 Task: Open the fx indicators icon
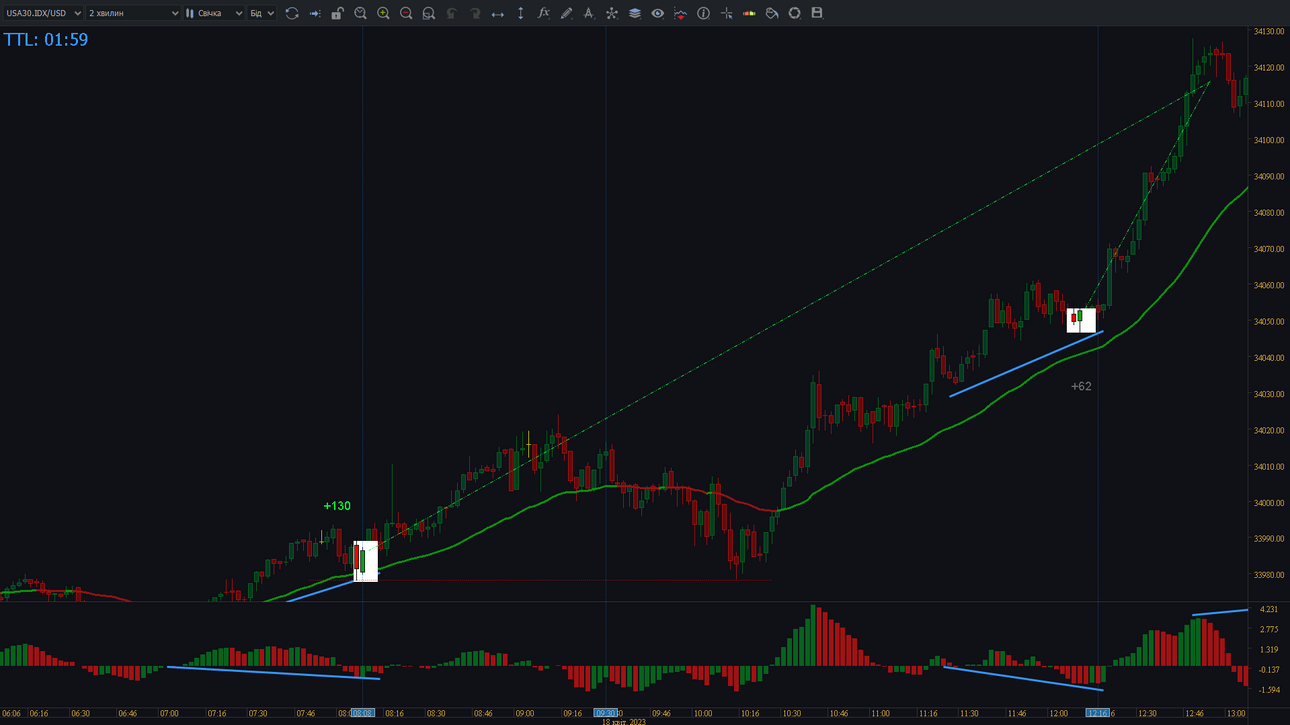tap(543, 13)
